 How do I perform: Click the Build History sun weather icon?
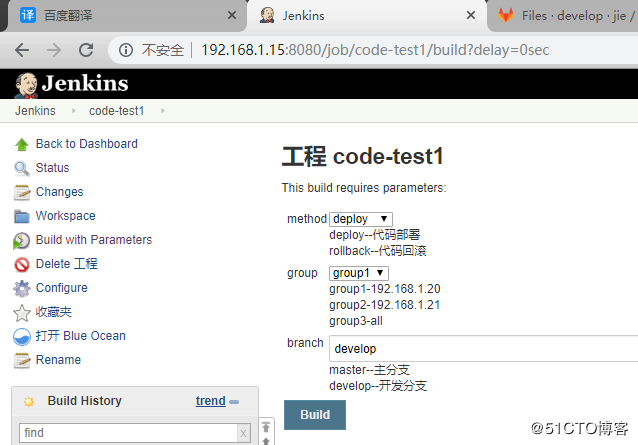pyautogui.click(x=29, y=402)
